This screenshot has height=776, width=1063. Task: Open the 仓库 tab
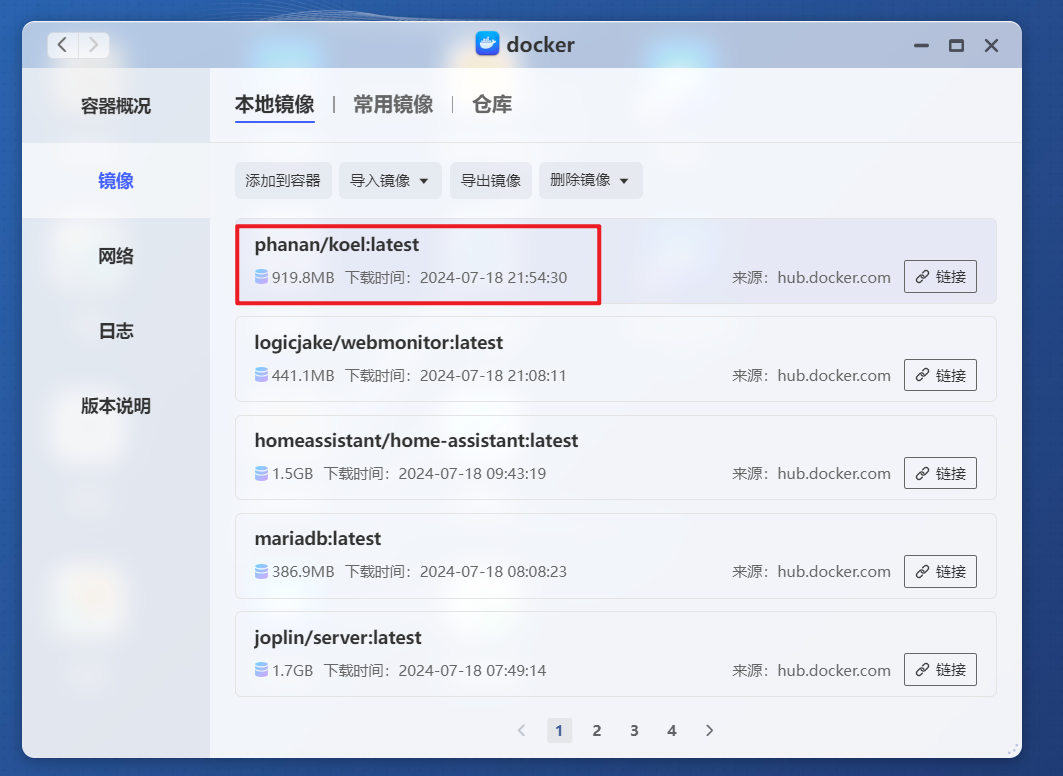click(x=492, y=103)
